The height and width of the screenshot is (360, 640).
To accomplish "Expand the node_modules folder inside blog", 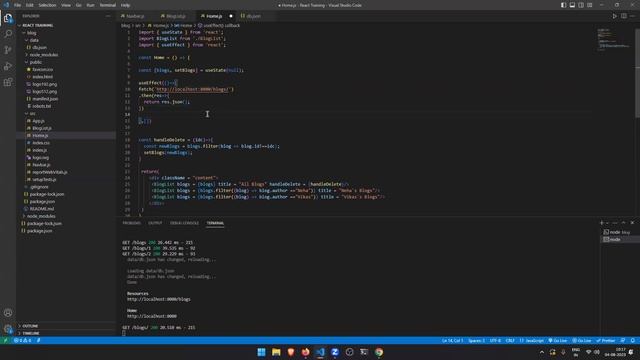I will tap(43, 55).
